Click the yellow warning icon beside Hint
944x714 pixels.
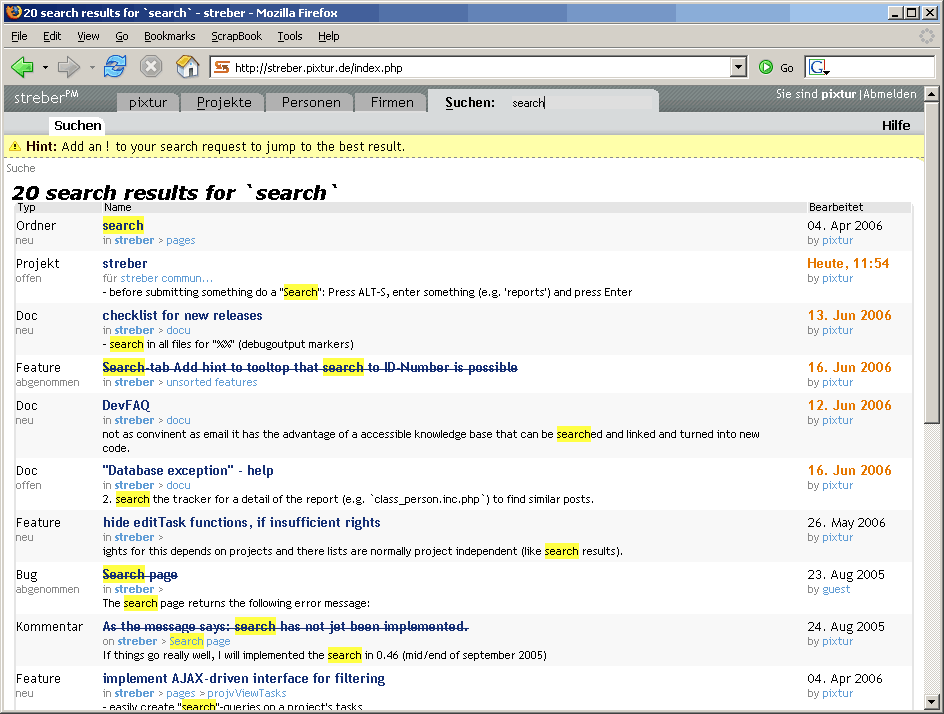(x=15, y=146)
